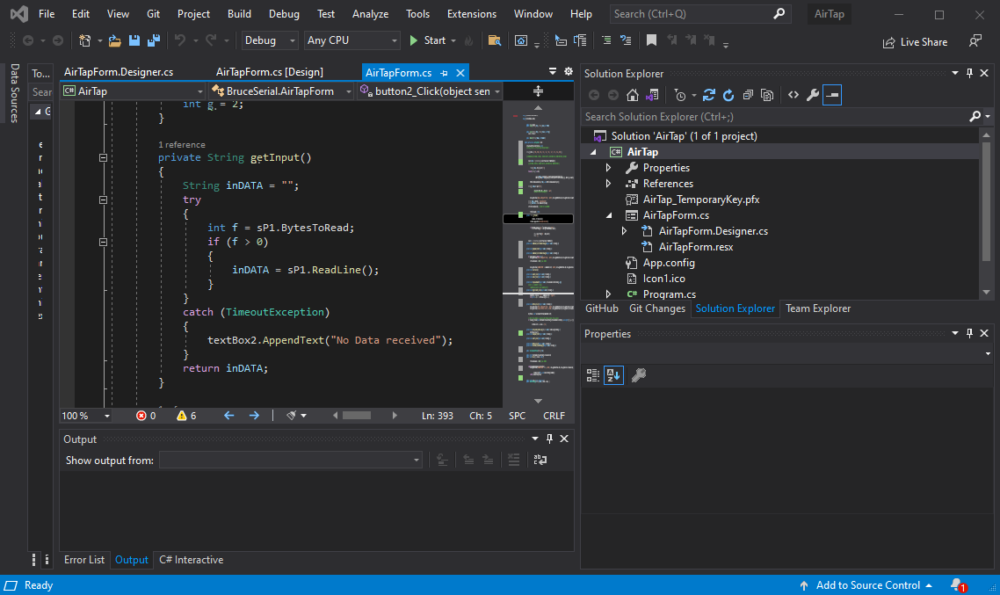Toggle Categorized view in Properties panel

coord(593,375)
